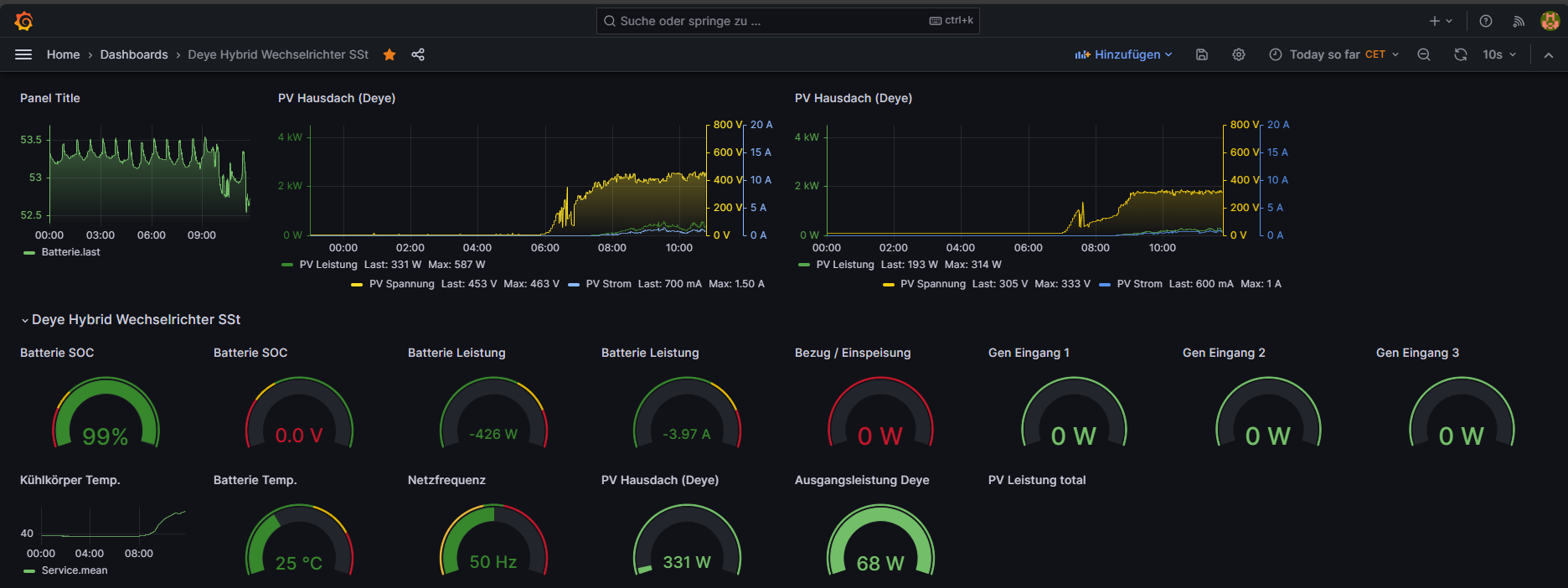Open dashboard settings gear icon
The width and height of the screenshot is (1568, 588).
click(x=1239, y=54)
